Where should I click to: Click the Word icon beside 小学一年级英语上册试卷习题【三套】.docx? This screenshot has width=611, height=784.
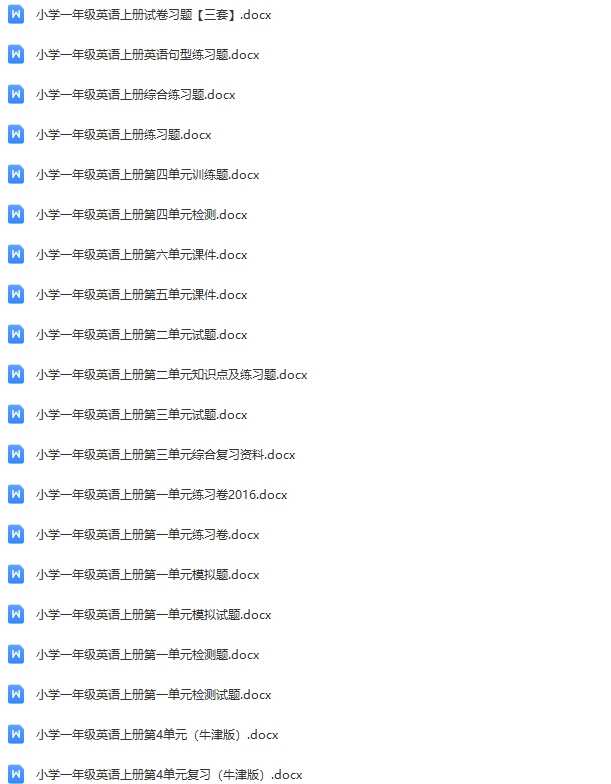click(x=16, y=14)
